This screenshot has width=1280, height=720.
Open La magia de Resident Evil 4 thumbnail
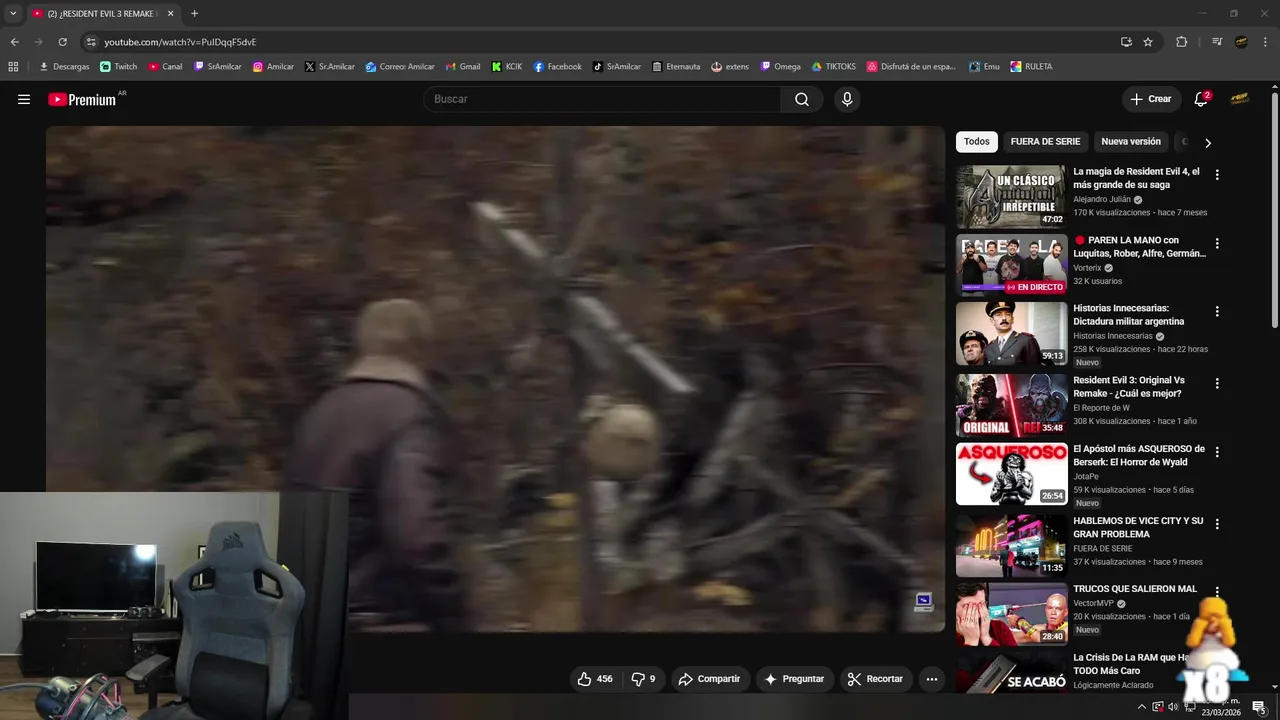coord(1011,196)
